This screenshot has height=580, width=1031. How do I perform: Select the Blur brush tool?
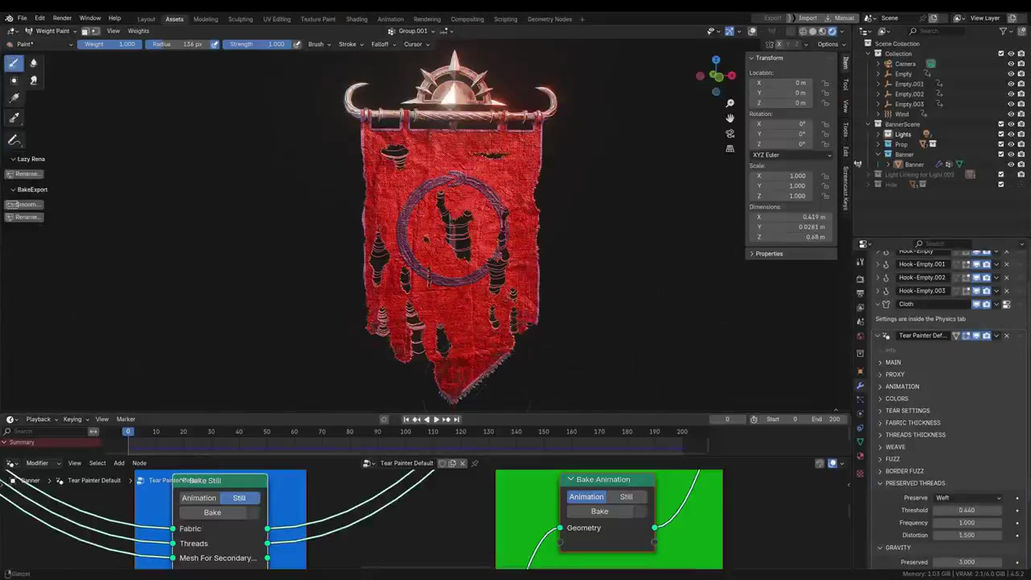pos(34,63)
